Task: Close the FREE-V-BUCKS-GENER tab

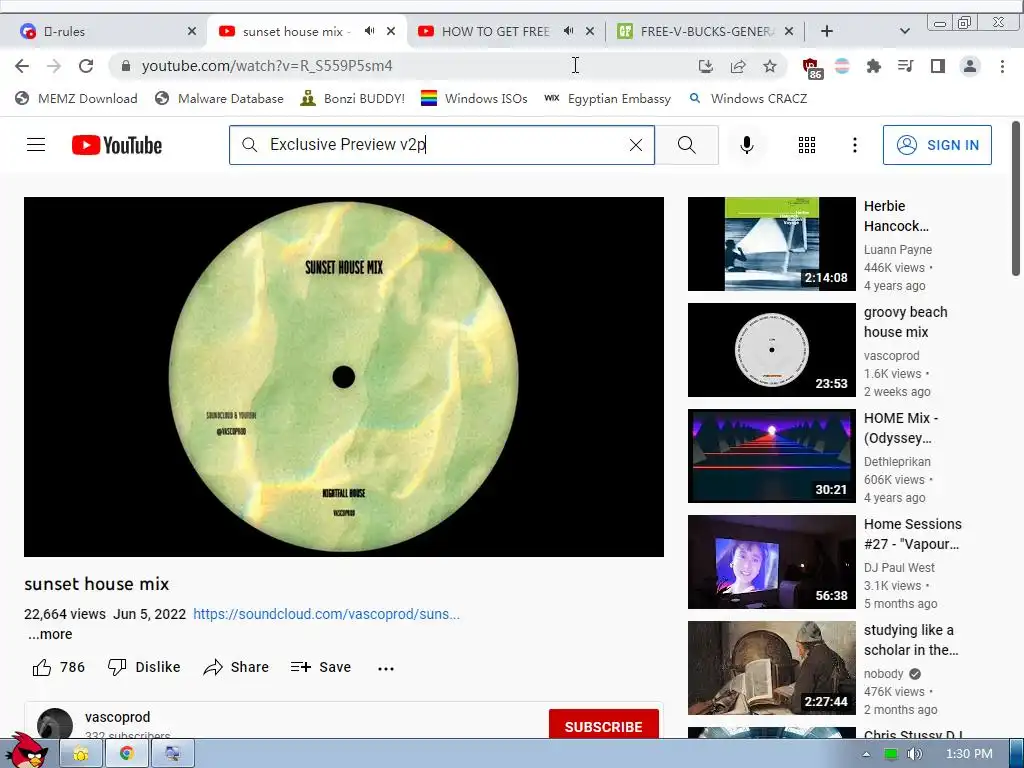Action: (x=789, y=31)
